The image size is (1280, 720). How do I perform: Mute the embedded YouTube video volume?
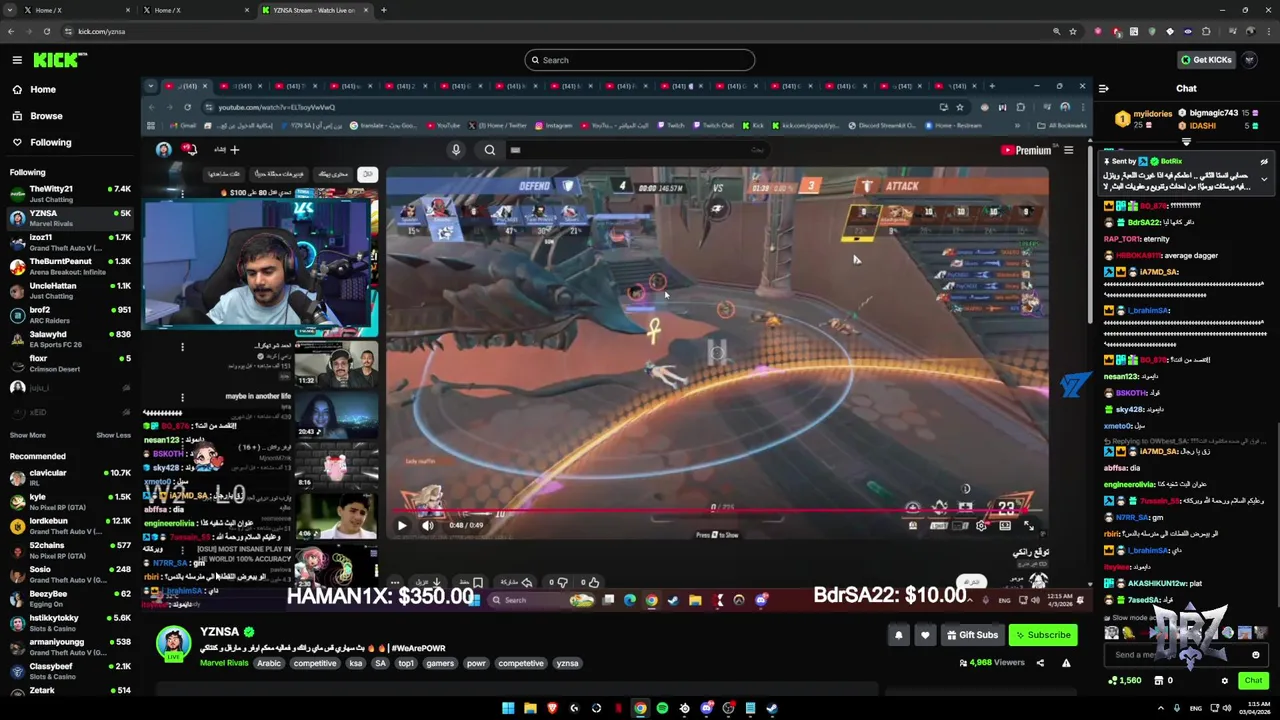[428, 525]
